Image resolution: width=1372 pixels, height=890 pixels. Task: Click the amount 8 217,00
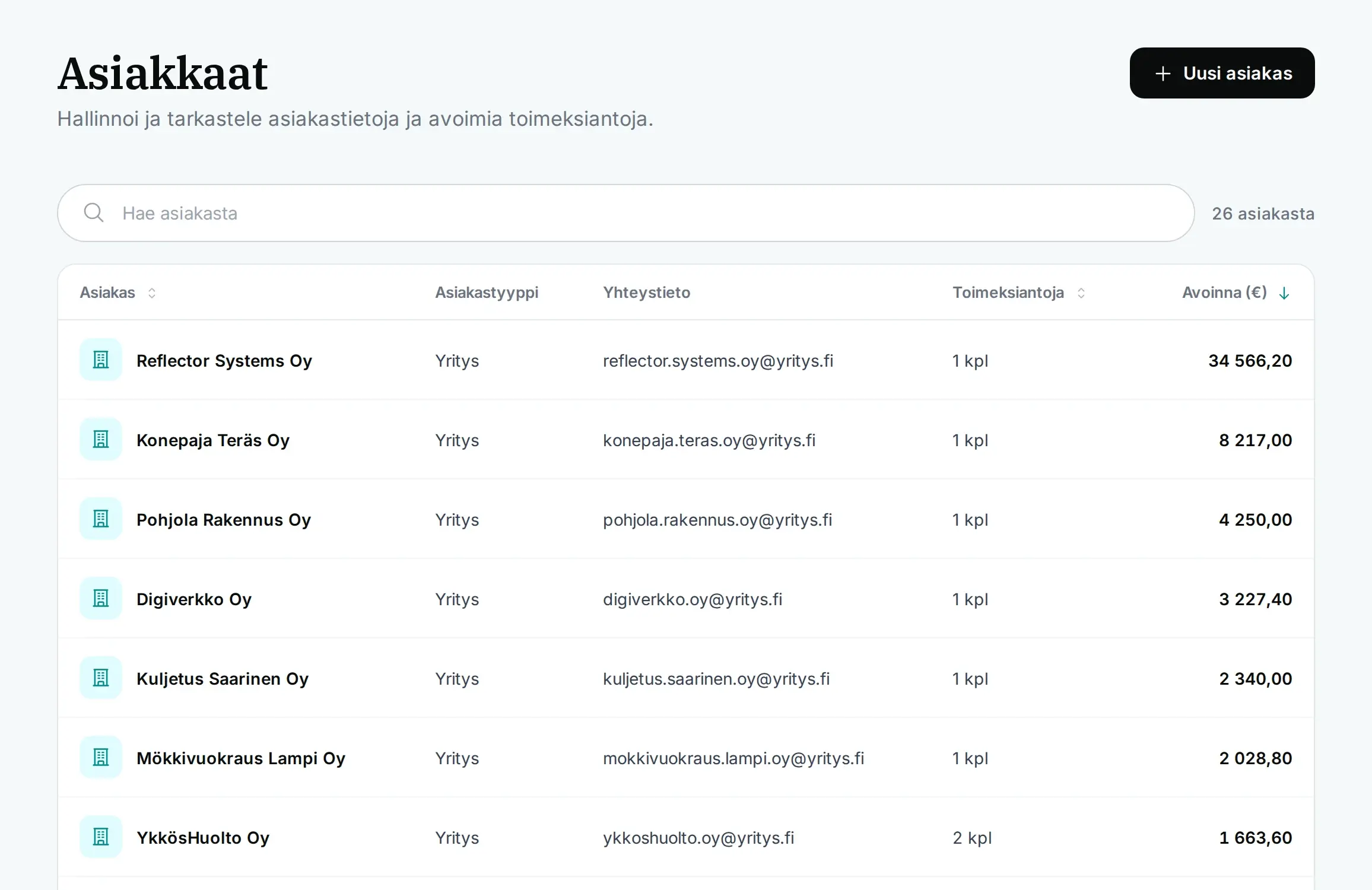[x=1256, y=440]
